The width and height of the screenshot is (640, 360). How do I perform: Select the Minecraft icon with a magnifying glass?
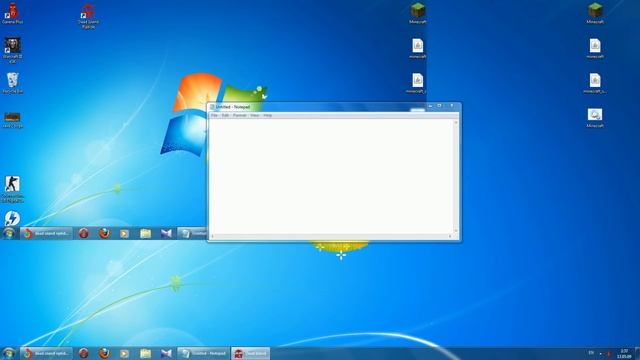[x=595, y=118]
